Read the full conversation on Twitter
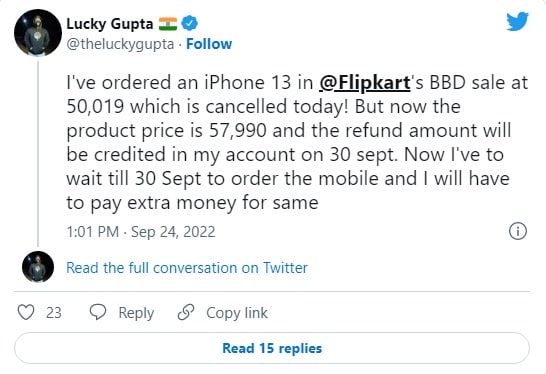Image resolution: width=546 pixels, height=374 pixels. pos(187,268)
